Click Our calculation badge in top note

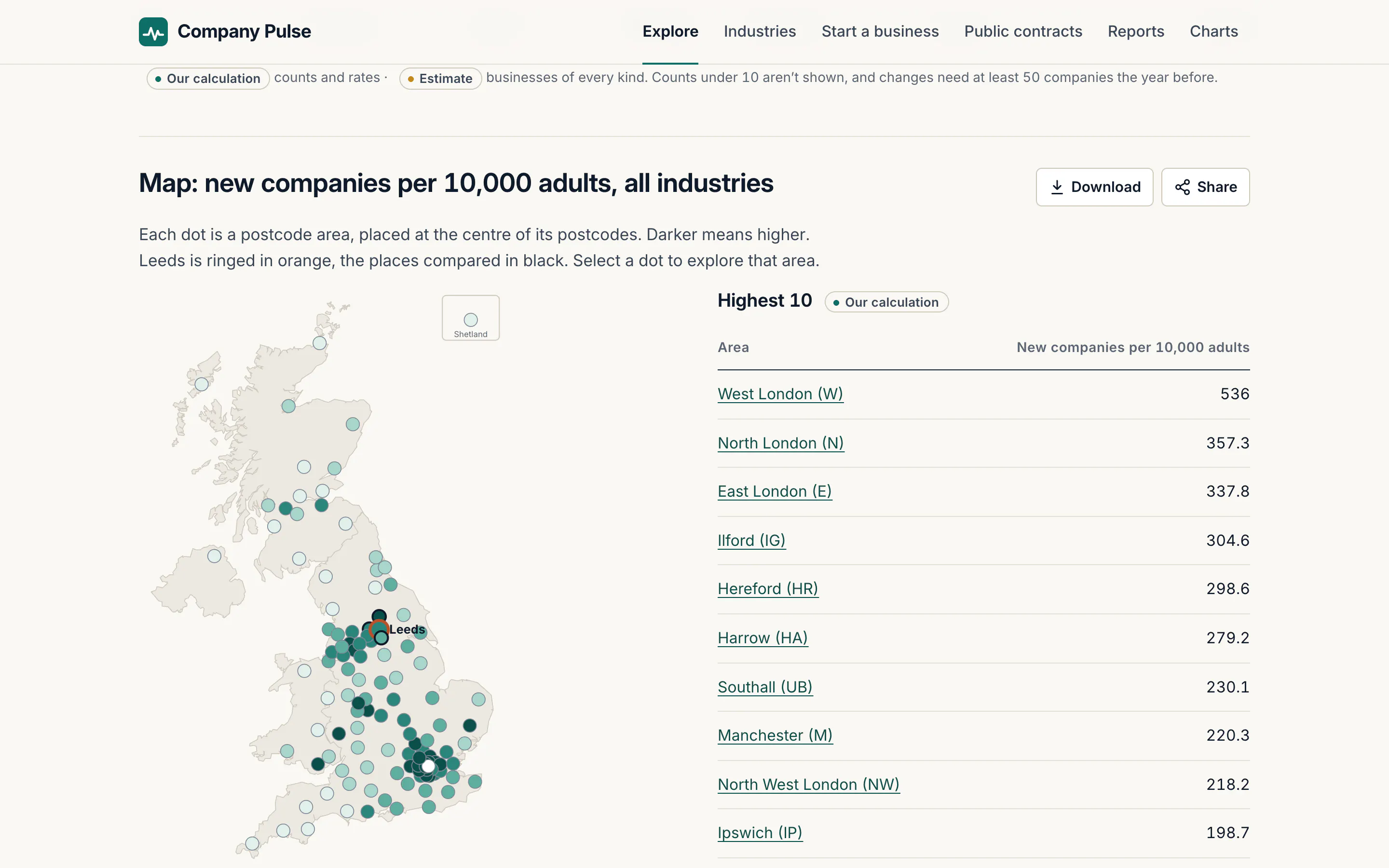tap(208, 79)
